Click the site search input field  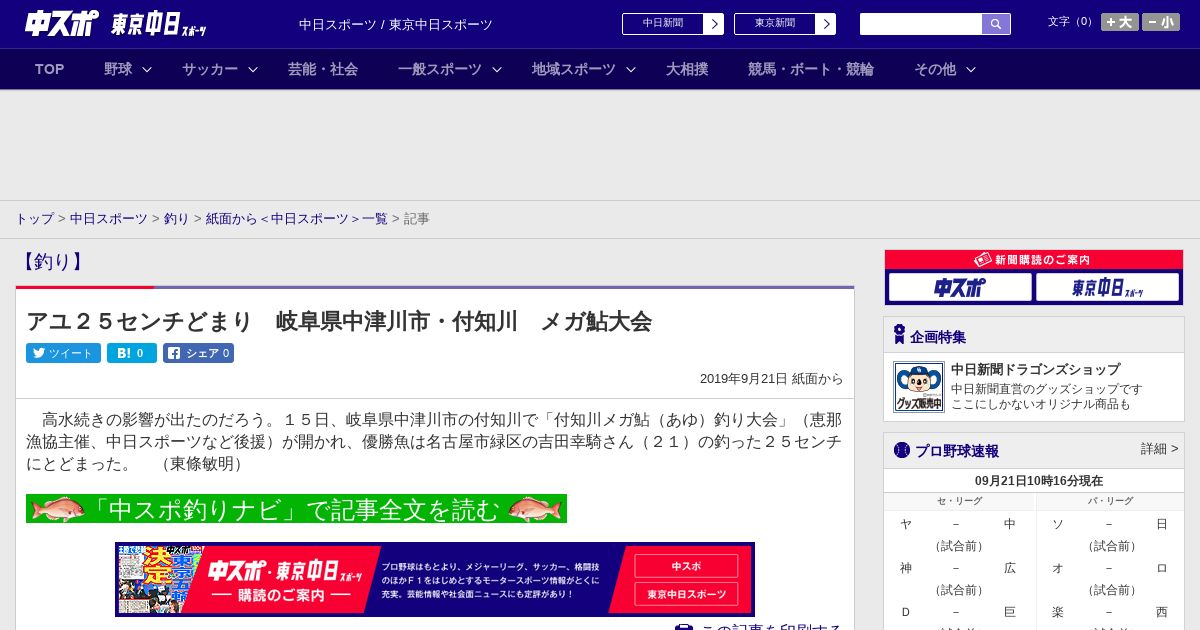pos(921,24)
